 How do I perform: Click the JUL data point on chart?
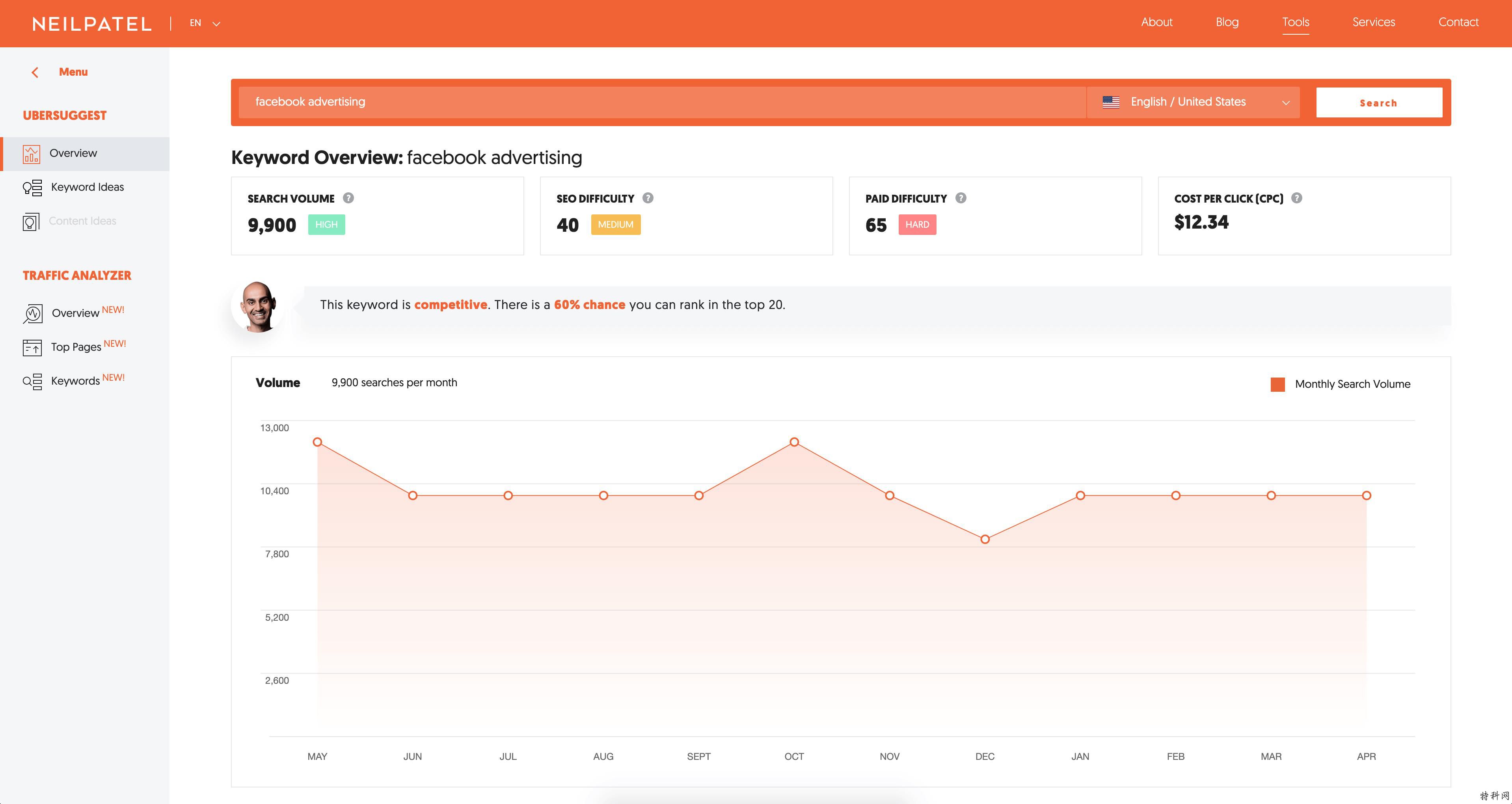[x=508, y=496]
